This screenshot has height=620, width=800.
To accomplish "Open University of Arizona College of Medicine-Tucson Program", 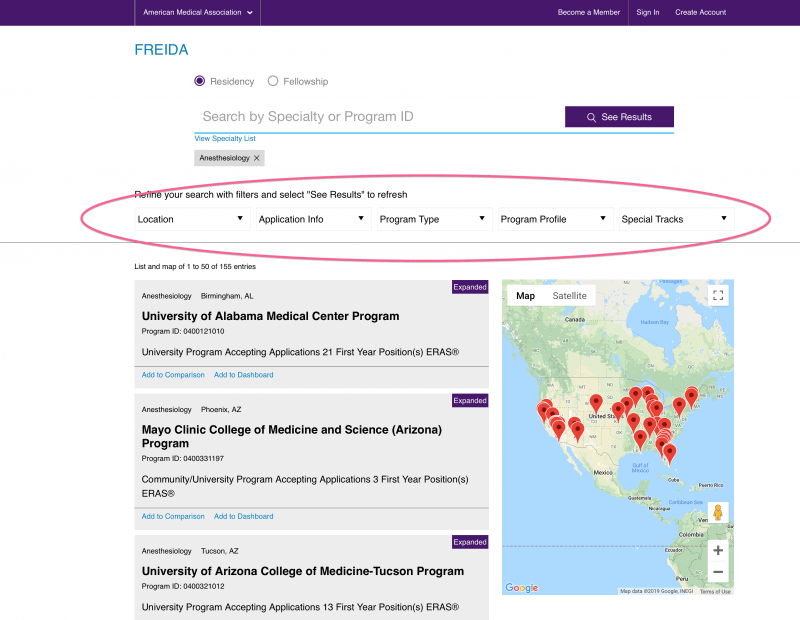I will [303, 571].
